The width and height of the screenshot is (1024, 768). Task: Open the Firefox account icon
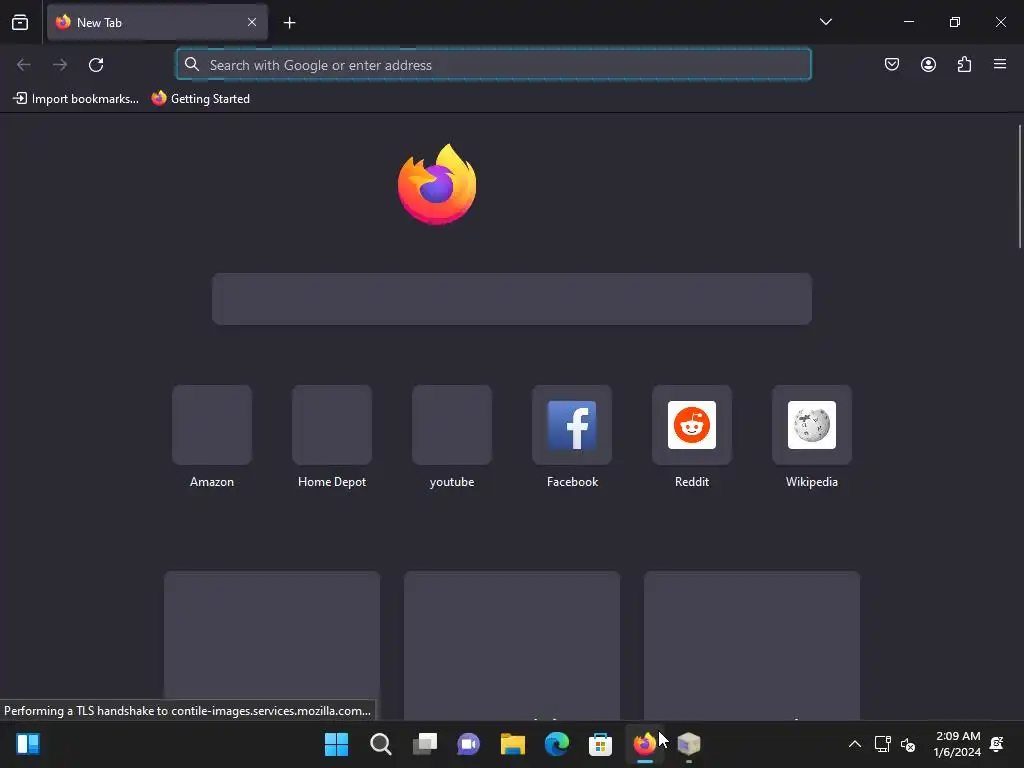point(928,64)
